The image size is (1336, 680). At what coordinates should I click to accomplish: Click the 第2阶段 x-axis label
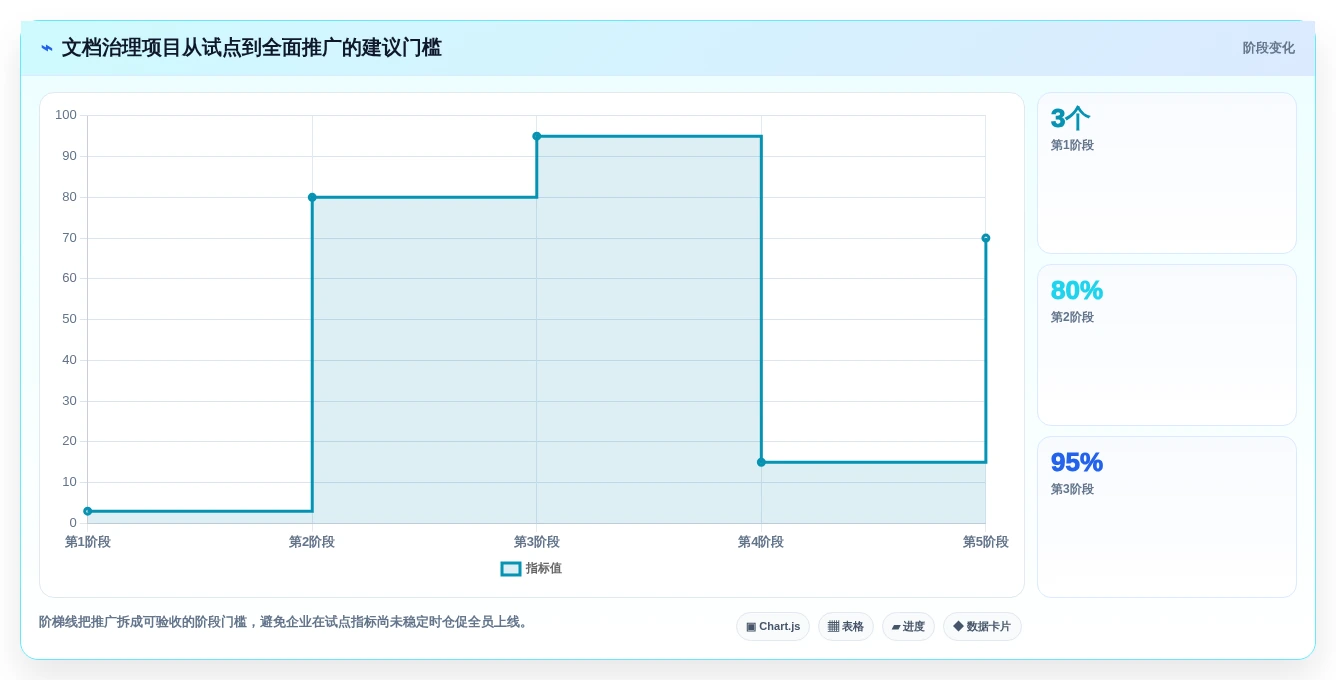312,542
